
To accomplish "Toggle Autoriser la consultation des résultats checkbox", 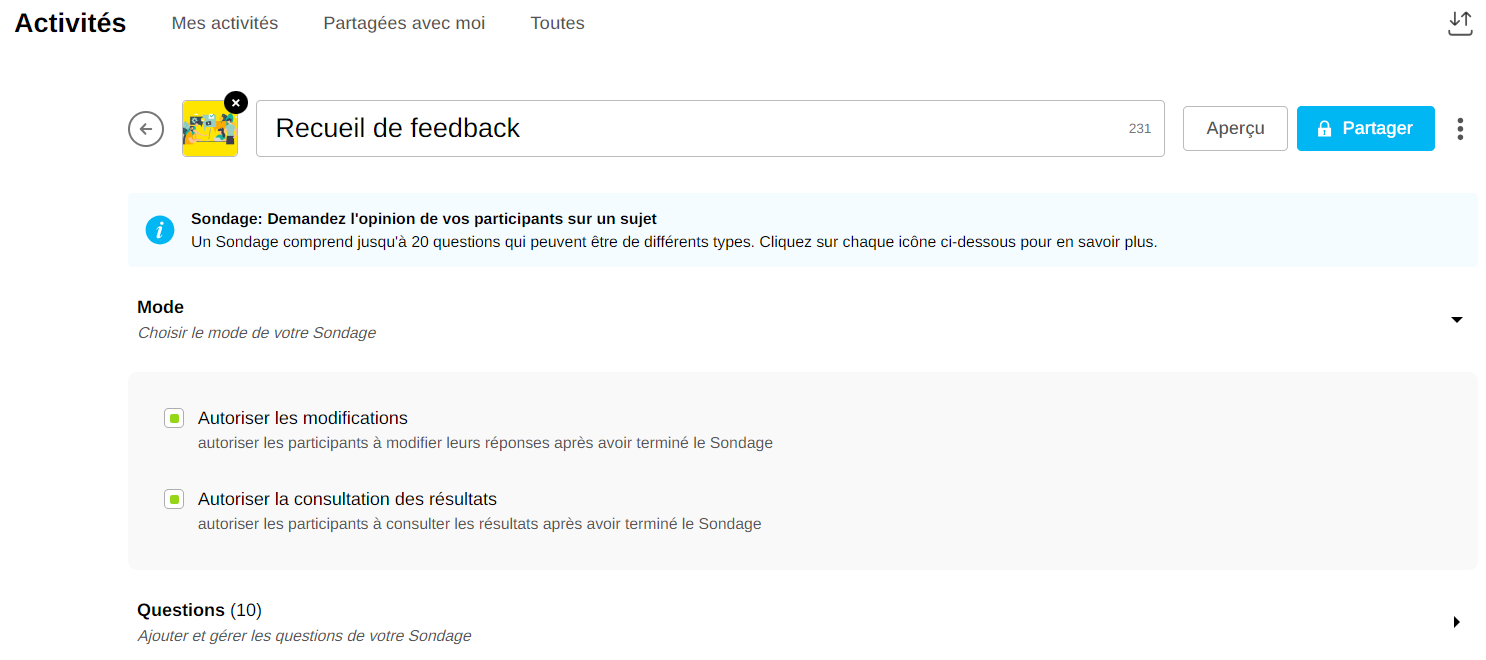I will (174, 499).
